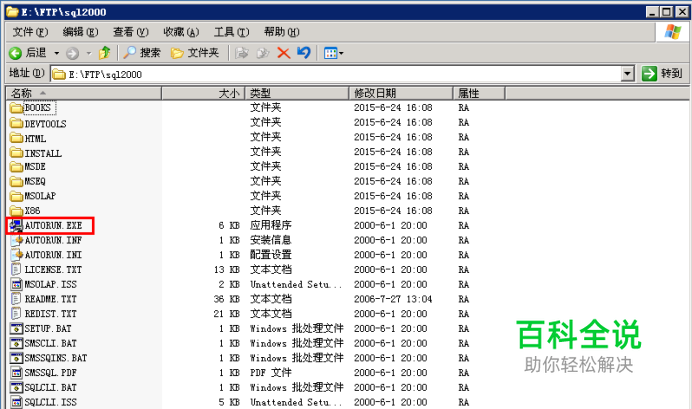Click the 转到 Go button
This screenshot has width=692, height=409.
662,73
